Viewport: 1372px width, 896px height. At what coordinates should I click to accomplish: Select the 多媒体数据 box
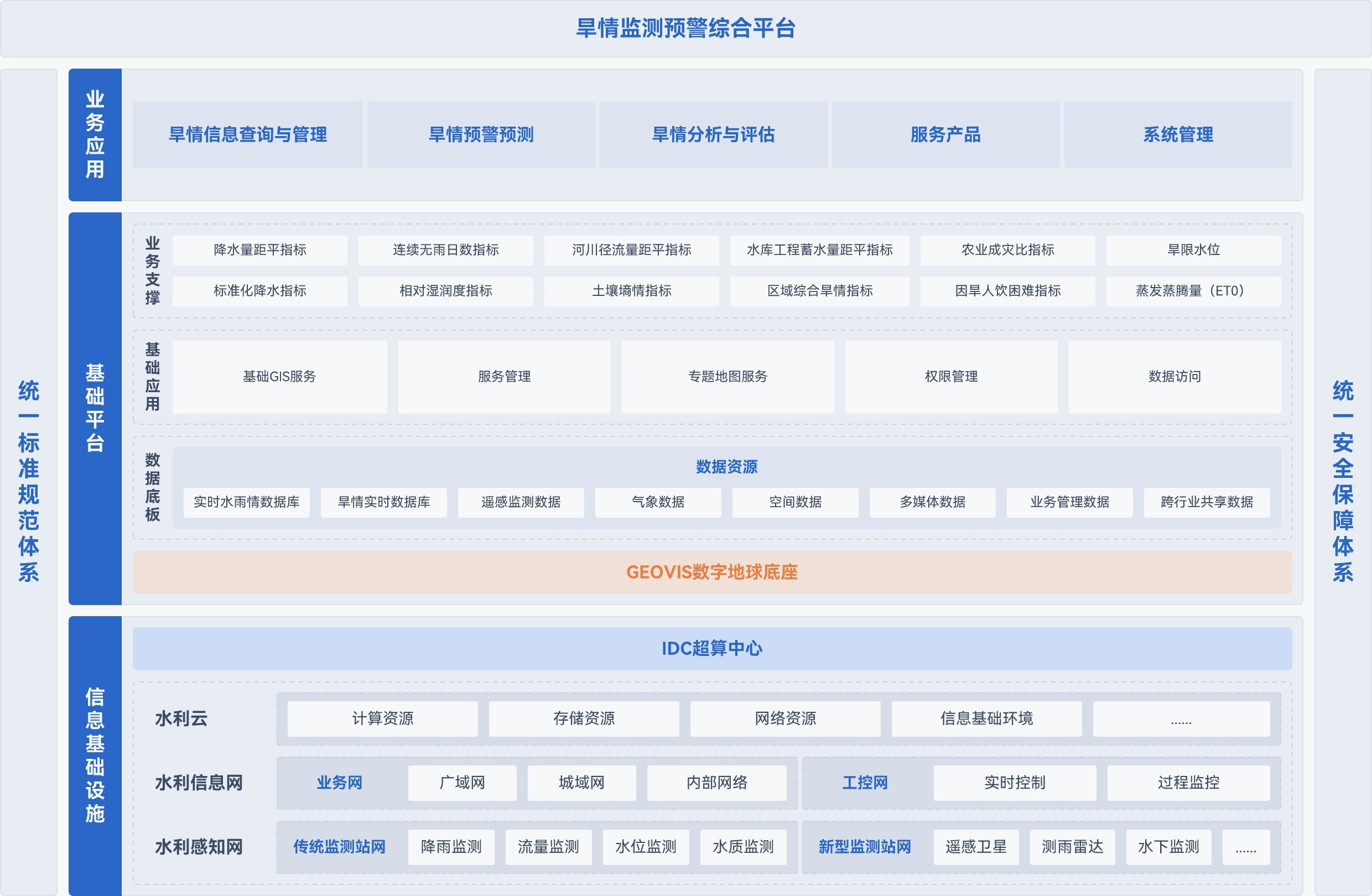point(933,502)
